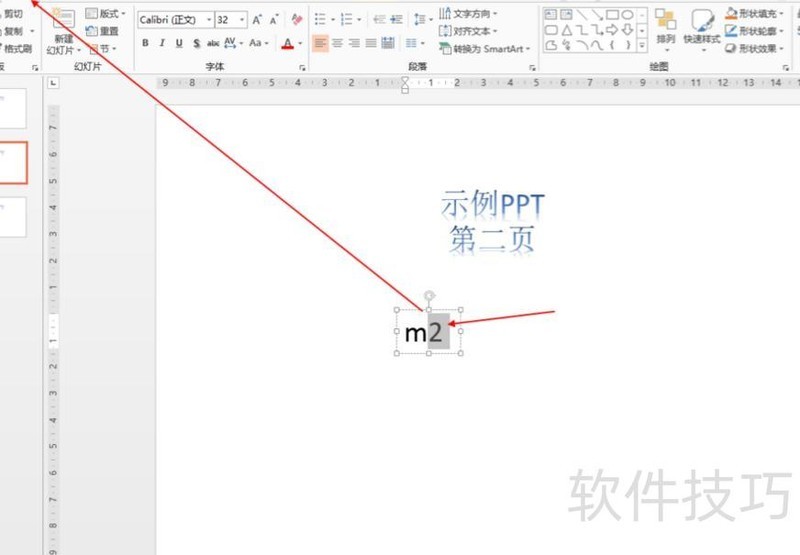Align text right
This screenshot has height=555, width=800.
click(354, 43)
